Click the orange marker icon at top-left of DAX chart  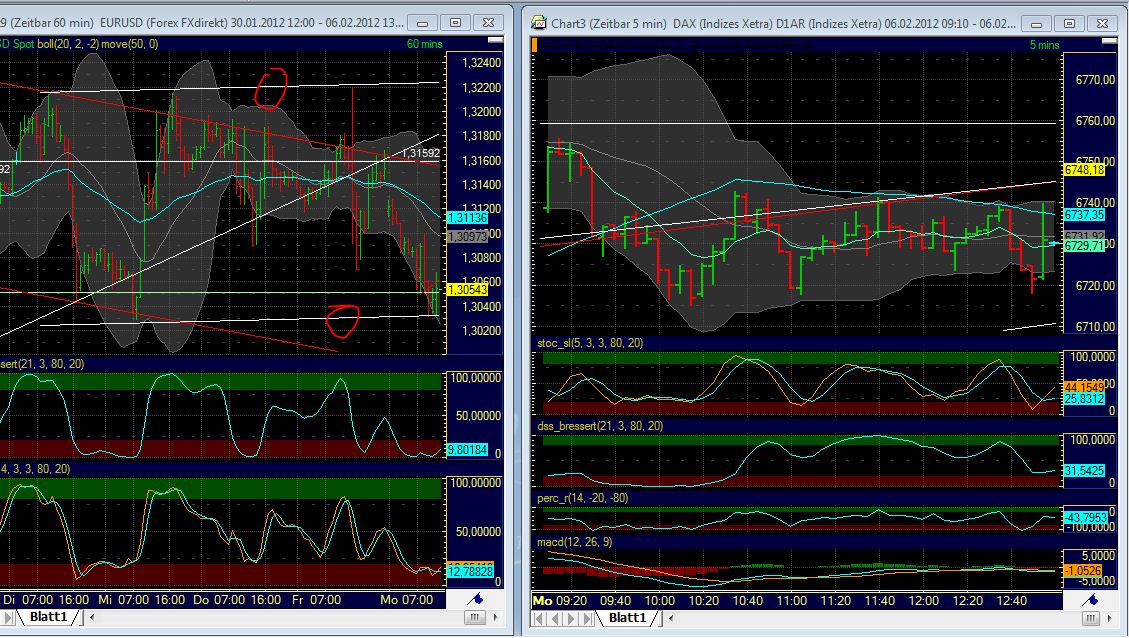click(x=535, y=45)
